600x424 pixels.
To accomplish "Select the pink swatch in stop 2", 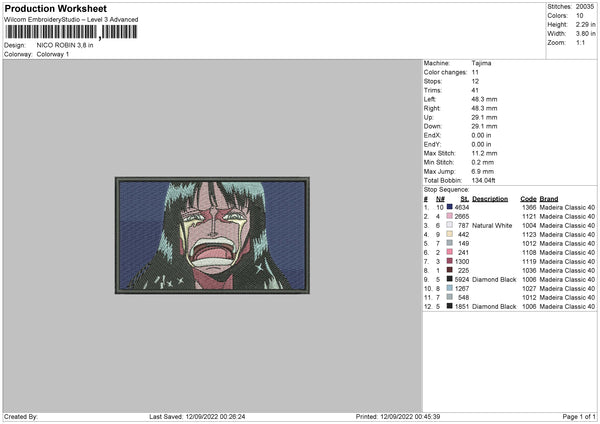I will point(450,216).
